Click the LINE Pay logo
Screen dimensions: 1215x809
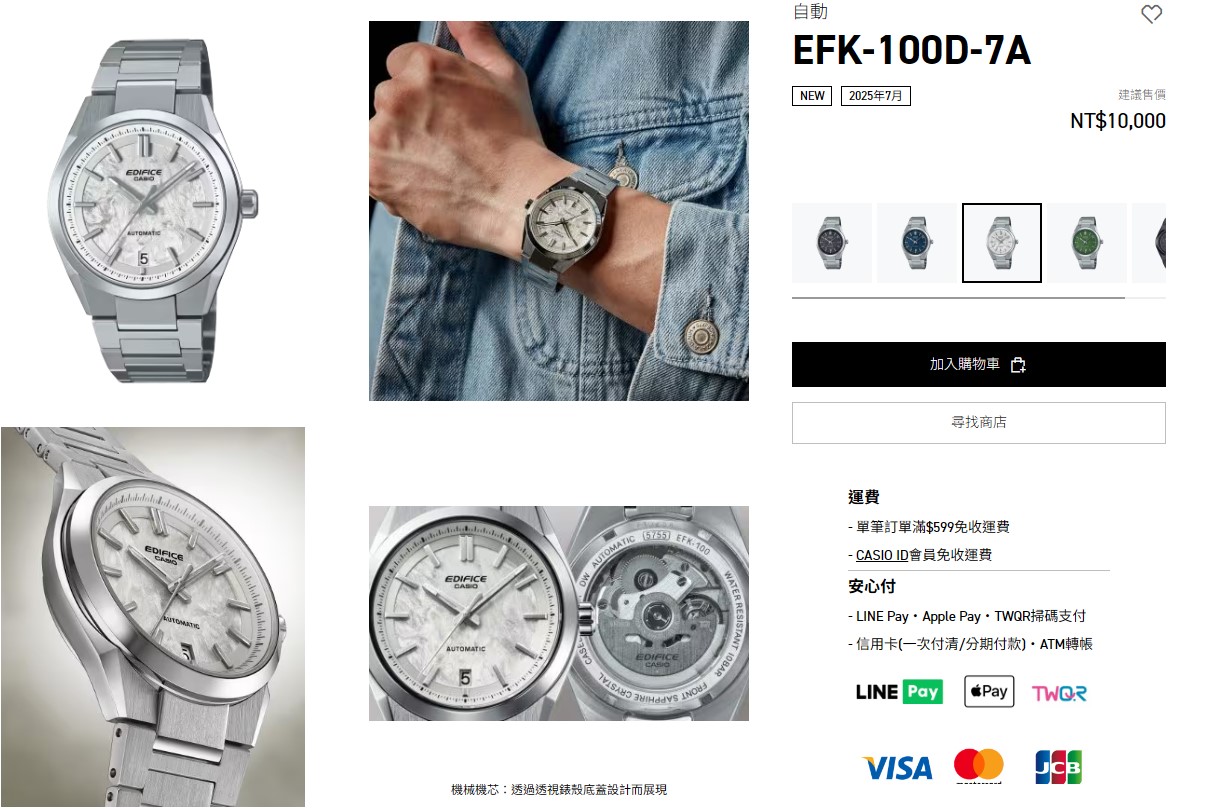(x=899, y=692)
